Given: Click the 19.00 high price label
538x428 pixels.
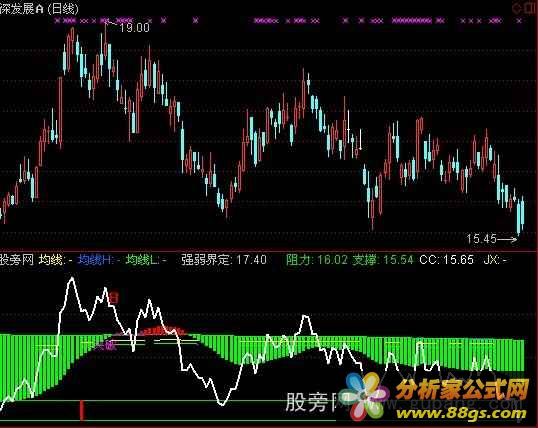Looking at the screenshot, I should pos(134,27).
